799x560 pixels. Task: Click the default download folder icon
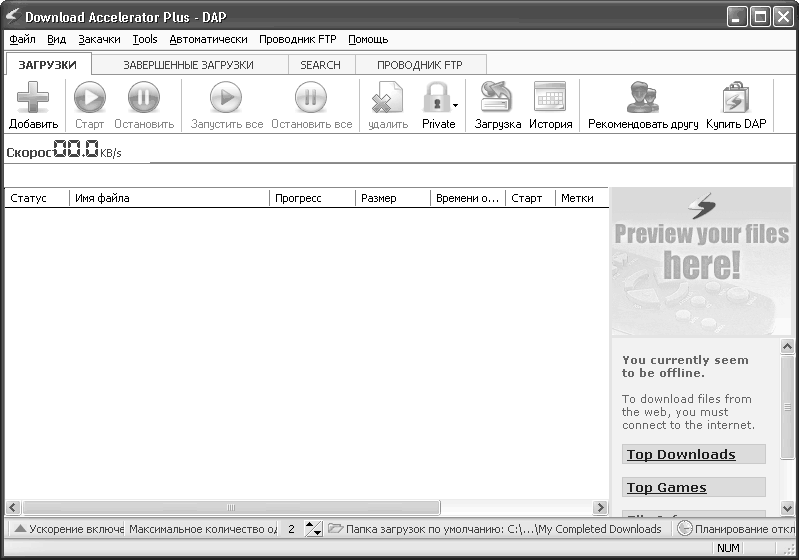pyautogui.click(x=335, y=528)
